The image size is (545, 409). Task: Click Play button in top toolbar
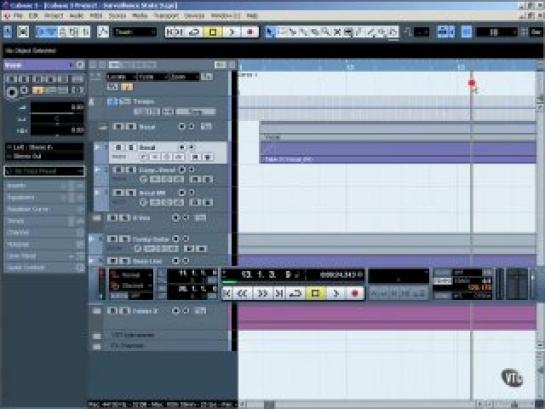pos(231,32)
